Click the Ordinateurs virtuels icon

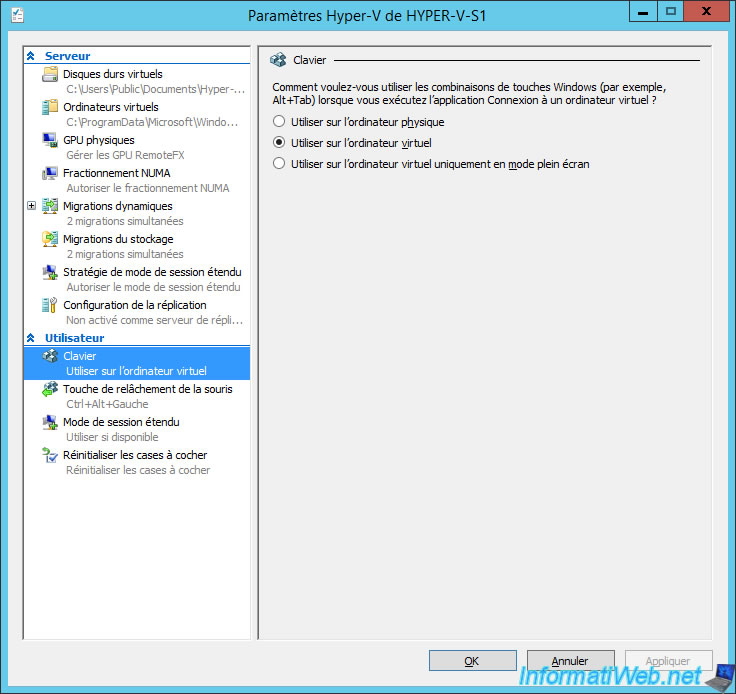50,107
